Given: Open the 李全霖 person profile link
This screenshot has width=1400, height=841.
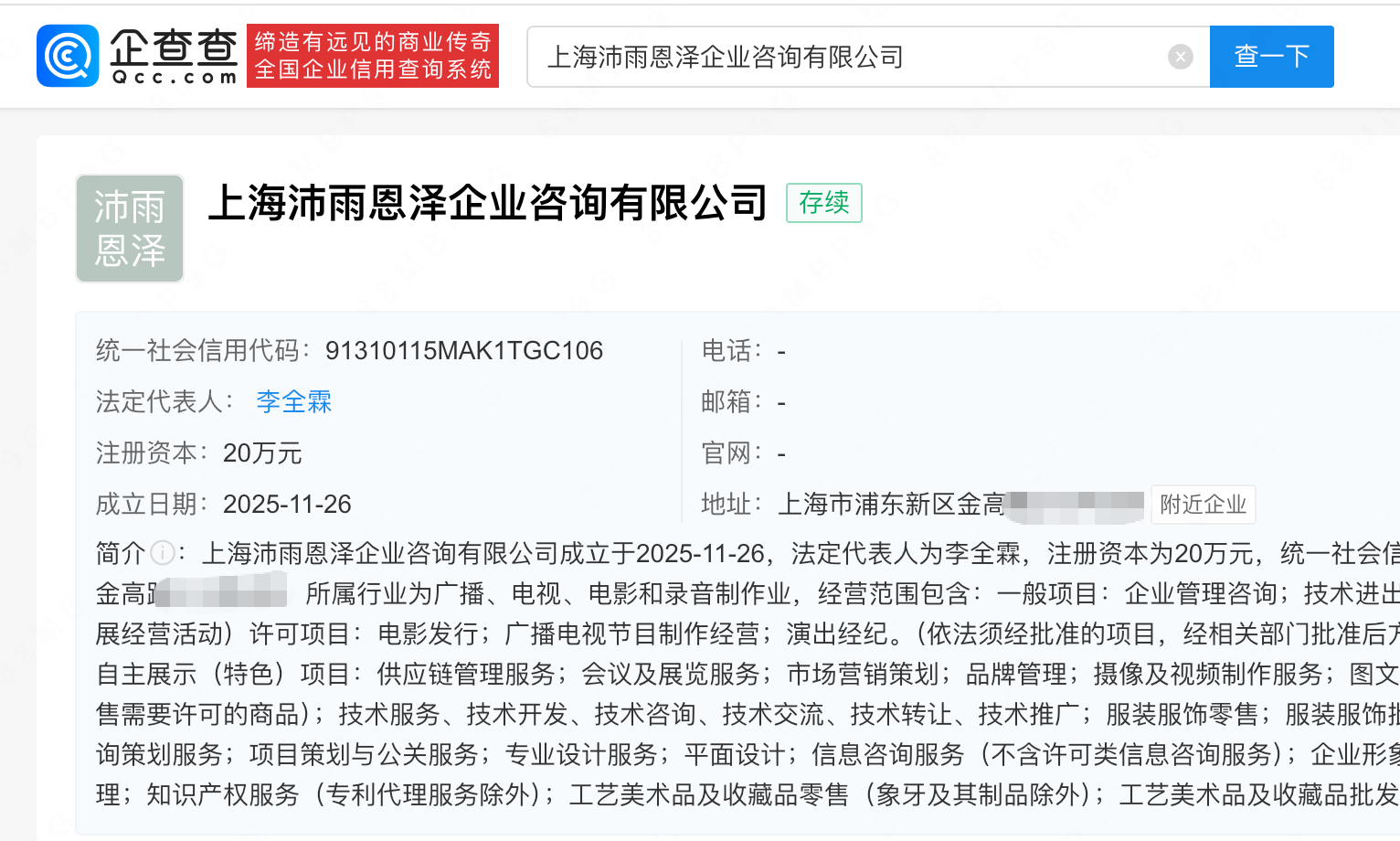Looking at the screenshot, I should 293,401.
